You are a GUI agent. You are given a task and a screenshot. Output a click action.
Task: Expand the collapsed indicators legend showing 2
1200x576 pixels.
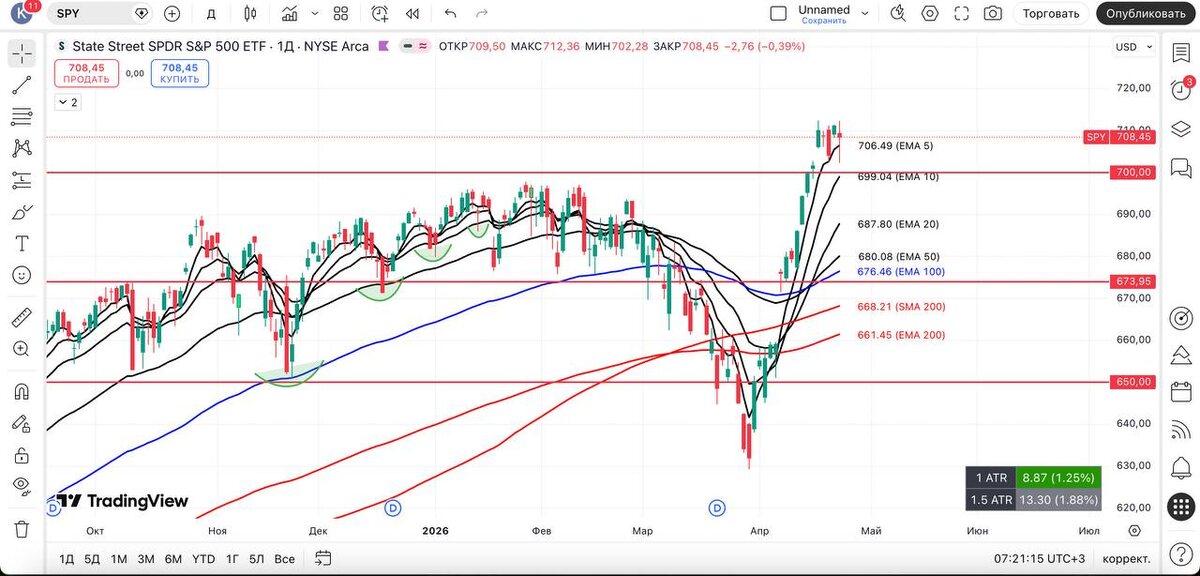pyautogui.click(x=68, y=102)
